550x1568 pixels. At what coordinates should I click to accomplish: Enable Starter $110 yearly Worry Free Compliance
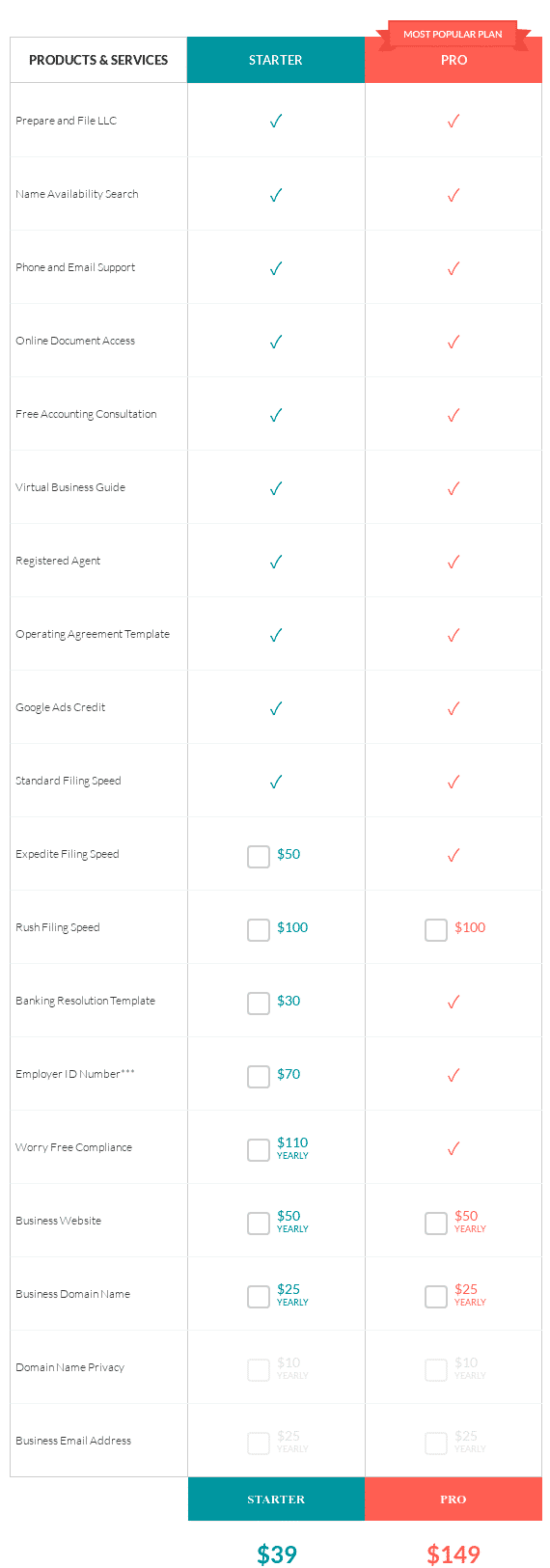[x=259, y=1149]
